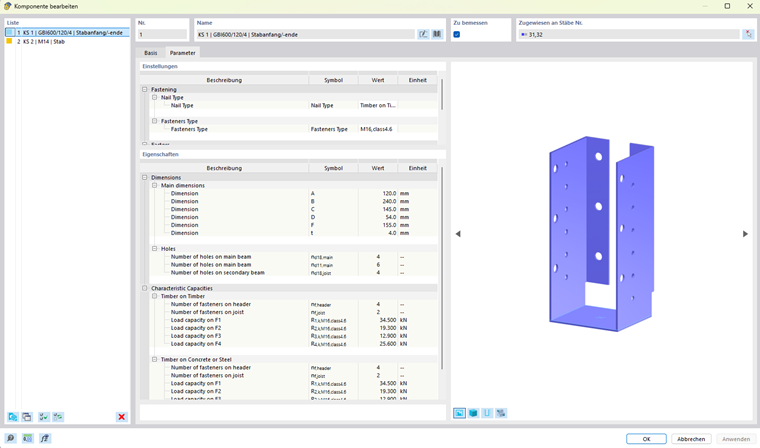The width and height of the screenshot is (760, 448).
Task: Maximize the Komponente bearbeiten window
Action: [x=727, y=6]
